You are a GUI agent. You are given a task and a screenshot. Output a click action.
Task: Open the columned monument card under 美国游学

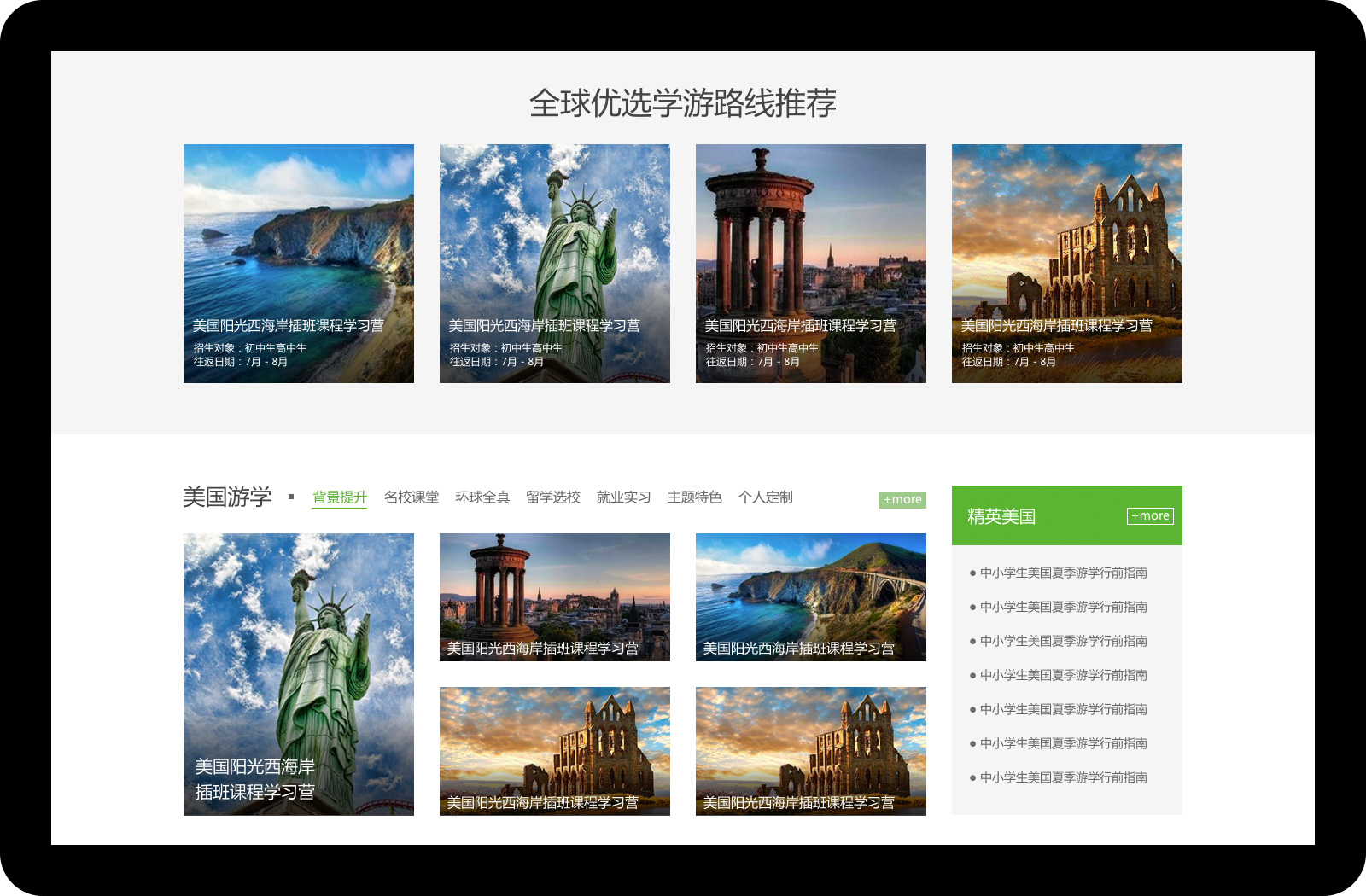point(555,597)
